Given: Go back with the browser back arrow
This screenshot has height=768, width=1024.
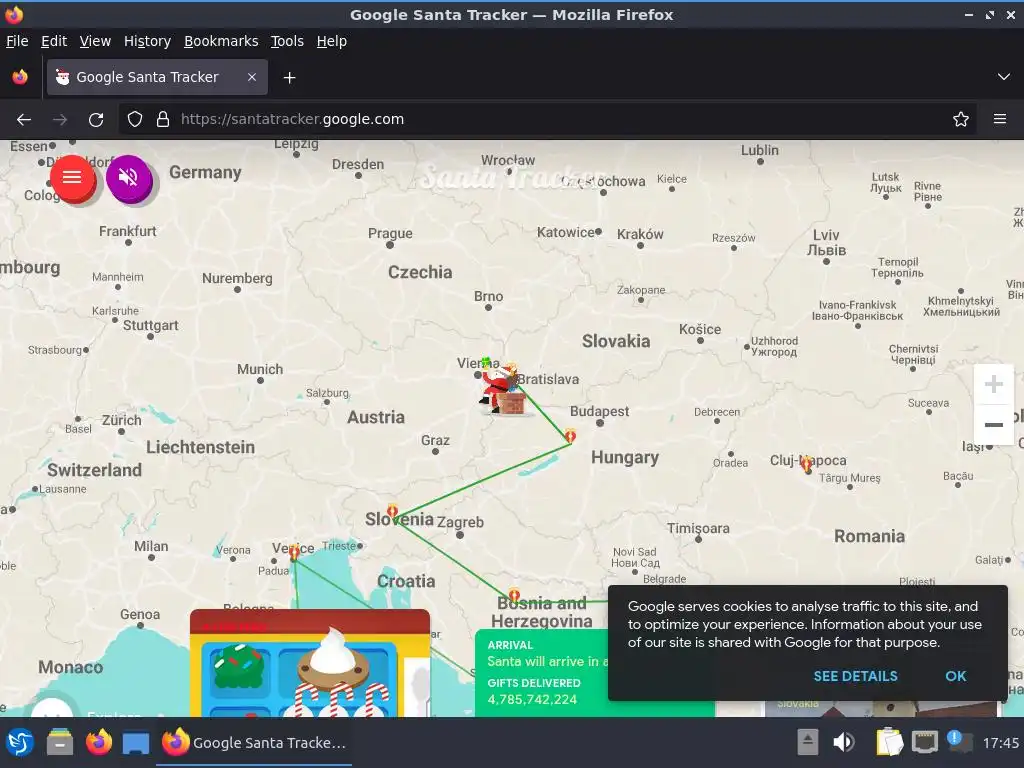Looking at the screenshot, I should point(24,120).
